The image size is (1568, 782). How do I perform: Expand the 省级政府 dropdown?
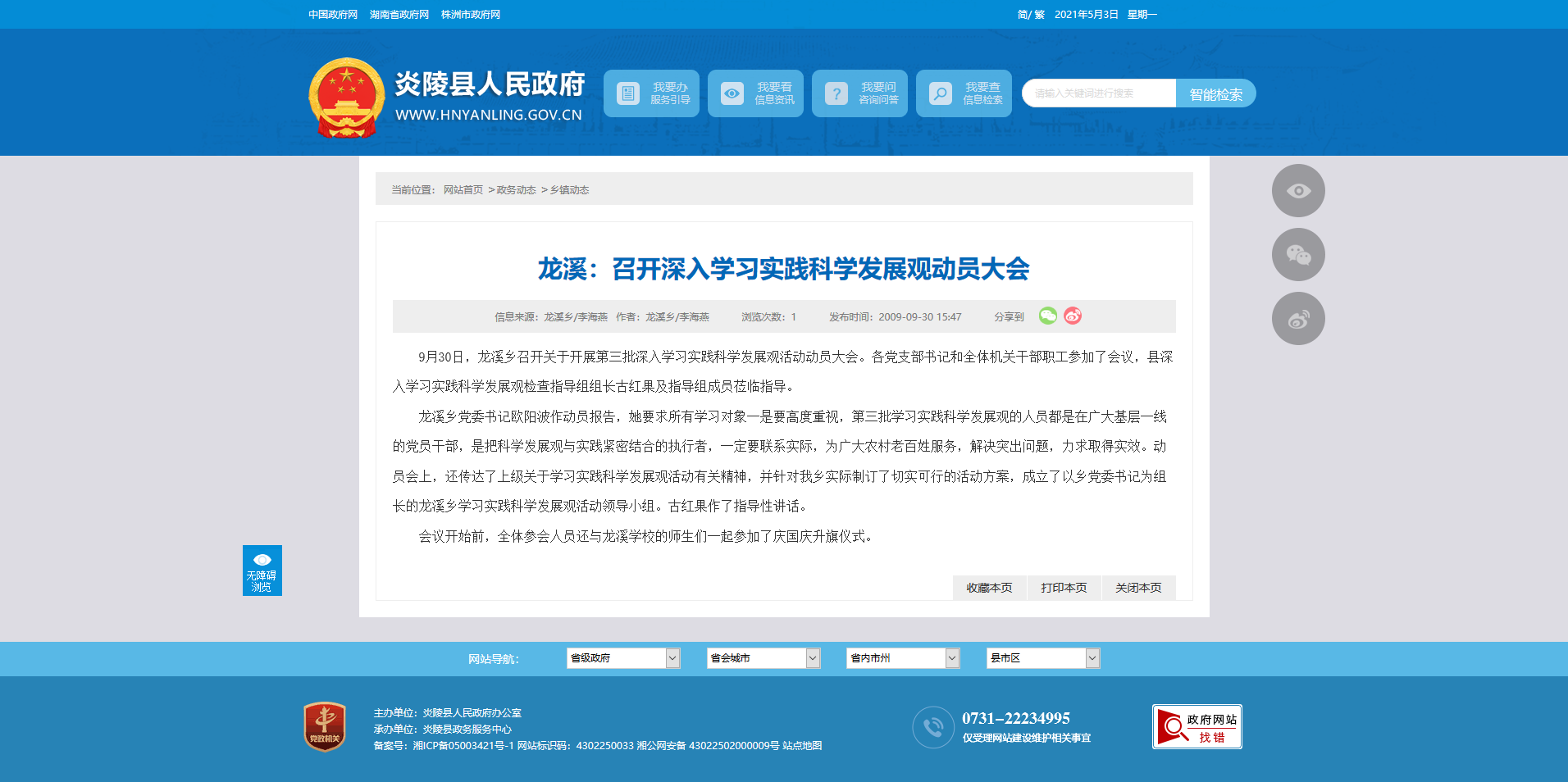[622, 658]
